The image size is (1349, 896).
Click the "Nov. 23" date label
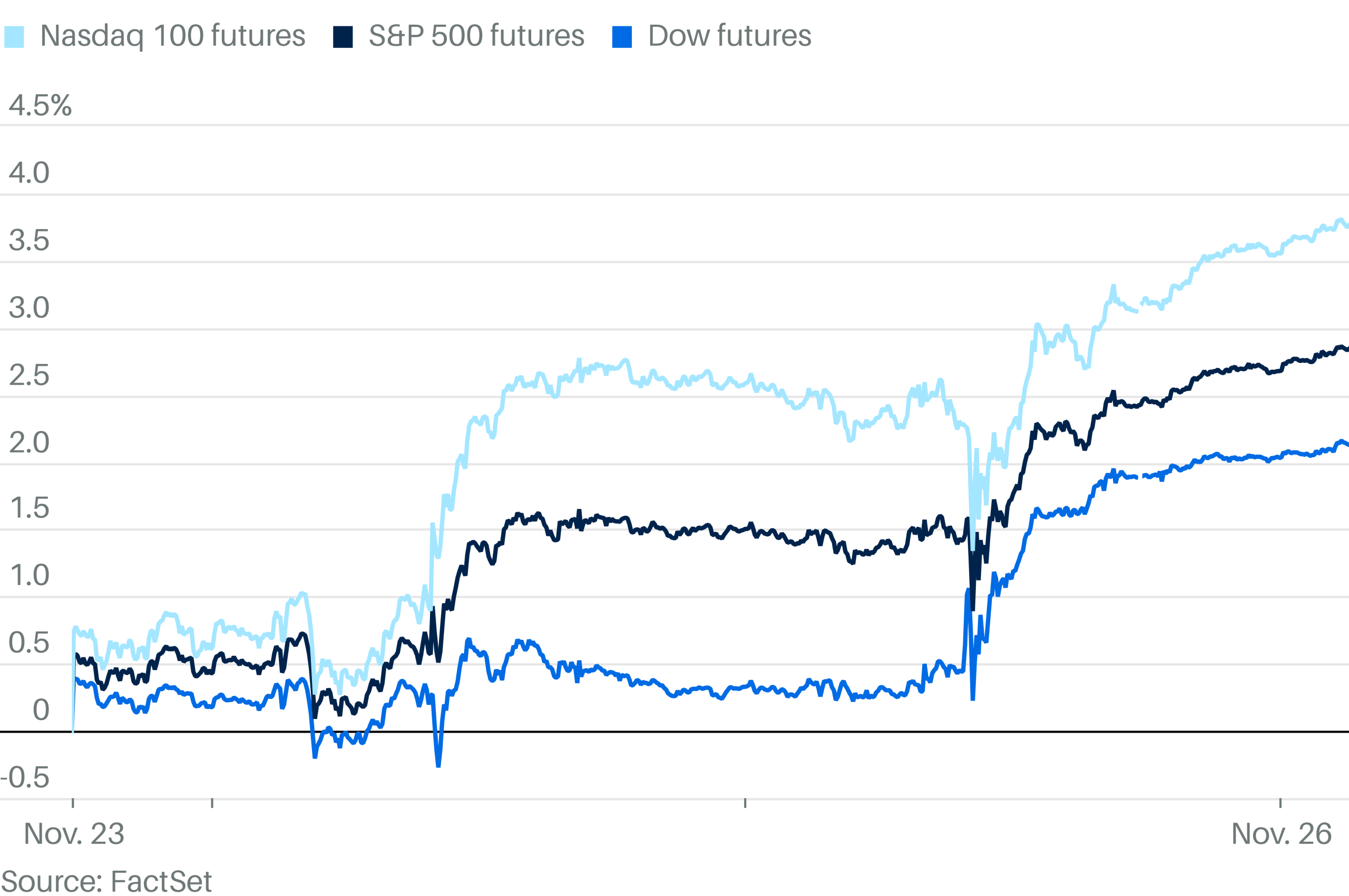pyautogui.click(x=74, y=834)
